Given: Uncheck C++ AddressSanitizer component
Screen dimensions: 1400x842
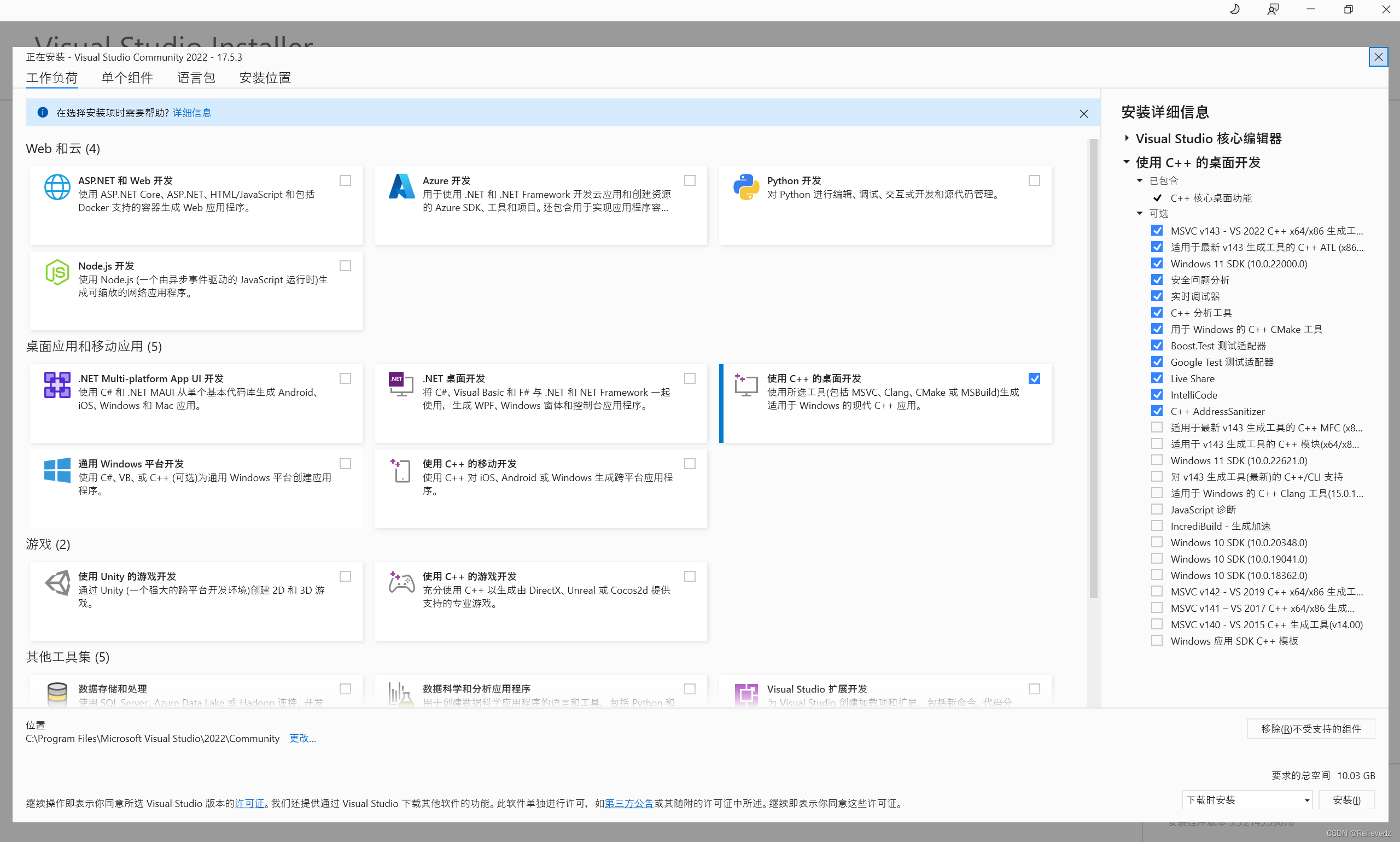Looking at the screenshot, I should pyautogui.click(x=1157, y=411).
